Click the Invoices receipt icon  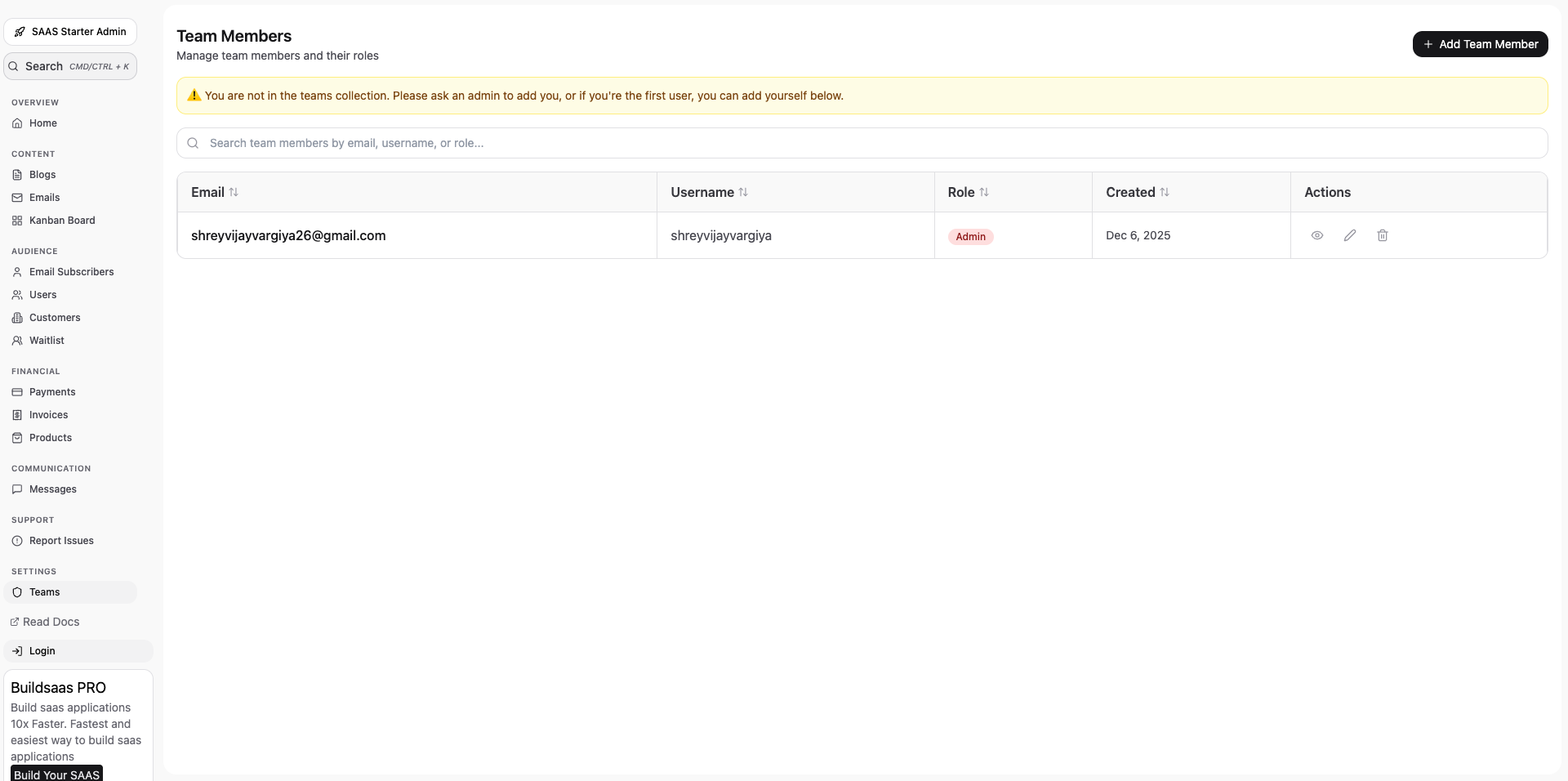tap(17, 415)
